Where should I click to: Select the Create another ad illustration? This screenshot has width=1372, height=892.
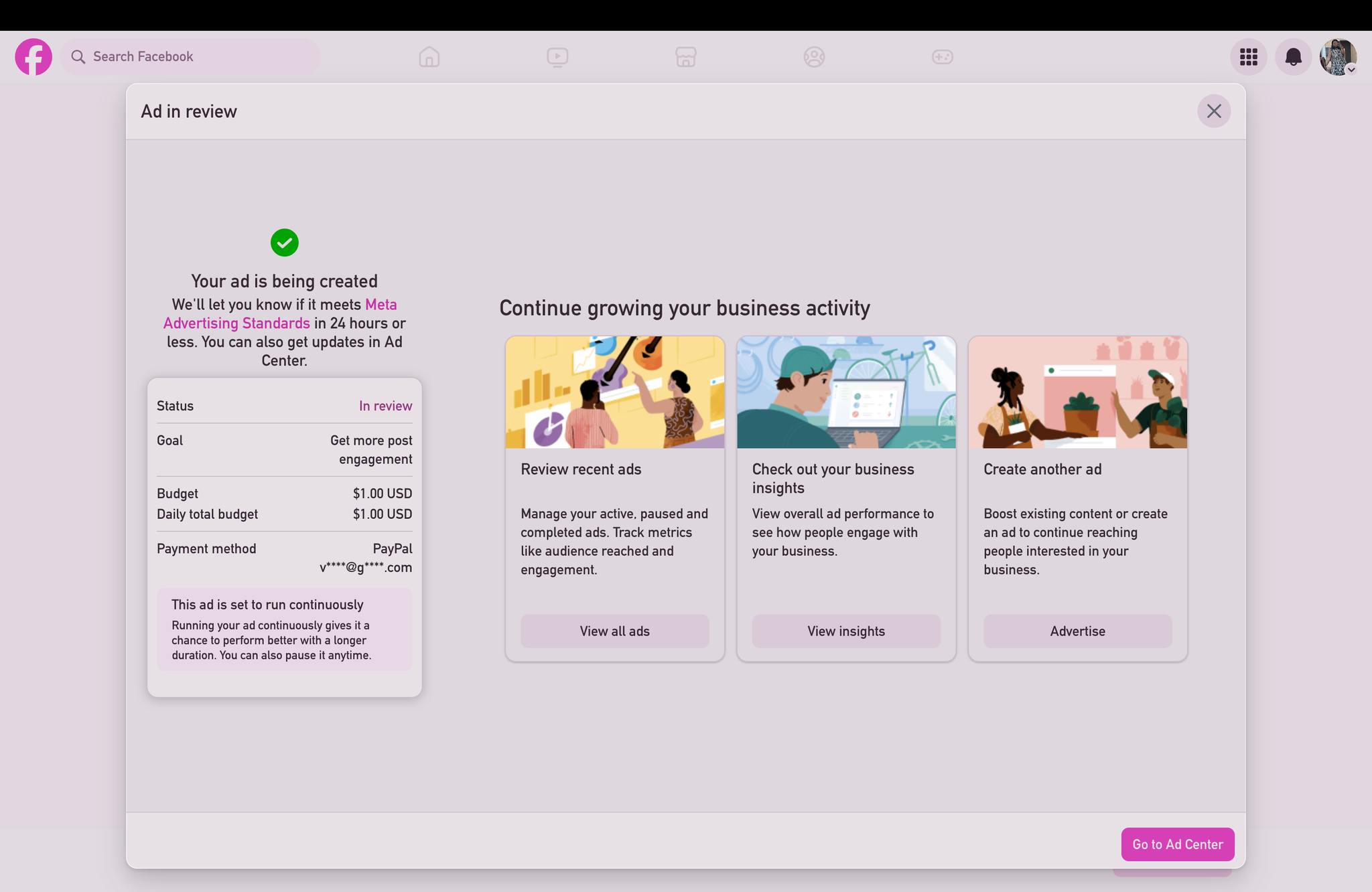click(1078, 392)
